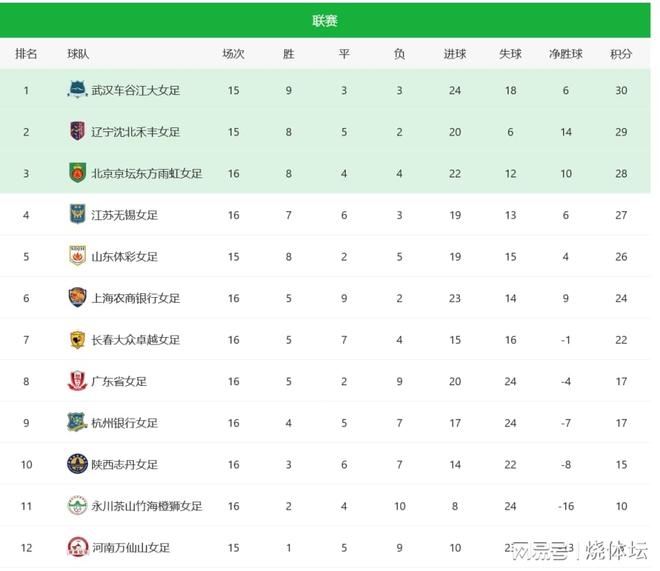This screenshot has width=660, height=571.
Task: Click the 进球 column header
Action: tap(455, 54)
